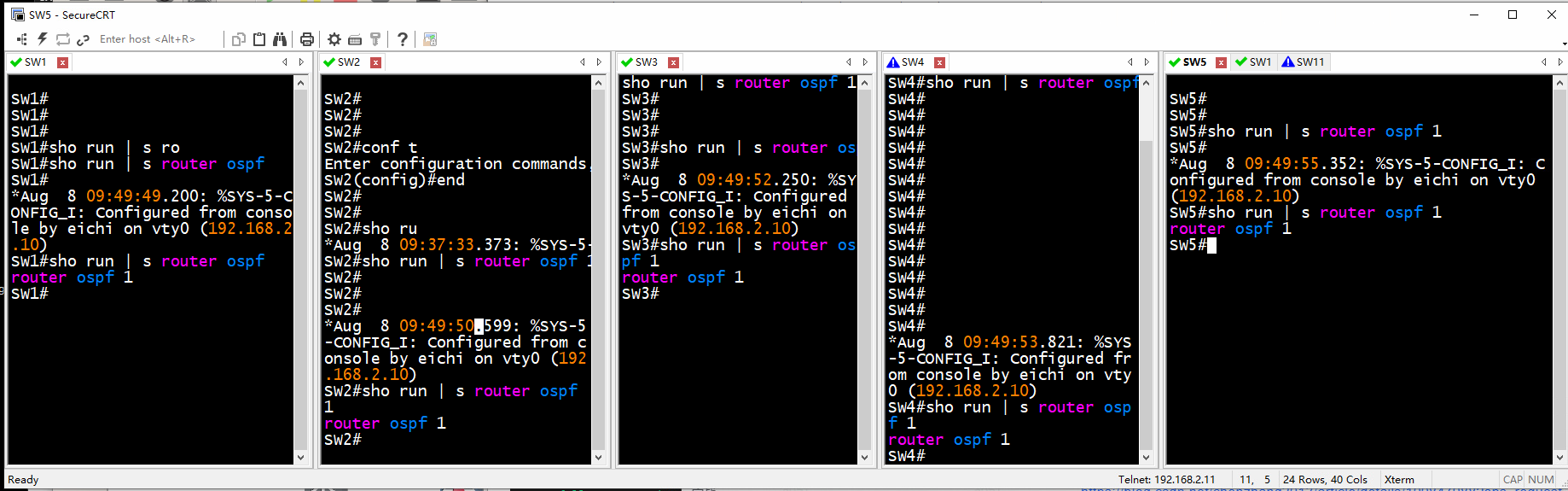Click final SW4# prompt in SW4 terminal

[x=907, y=456]
